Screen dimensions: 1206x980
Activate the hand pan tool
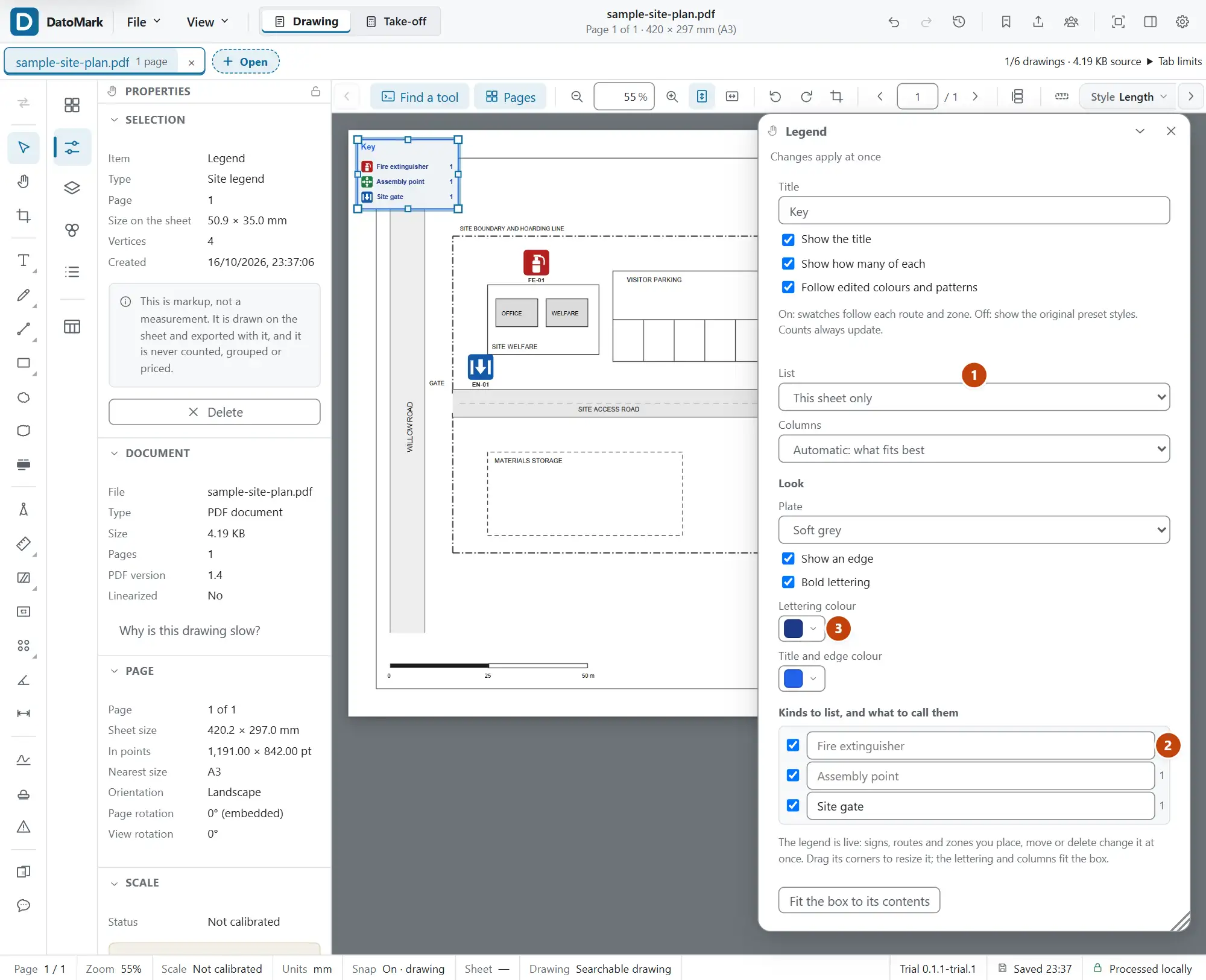(x=24, y=182)
